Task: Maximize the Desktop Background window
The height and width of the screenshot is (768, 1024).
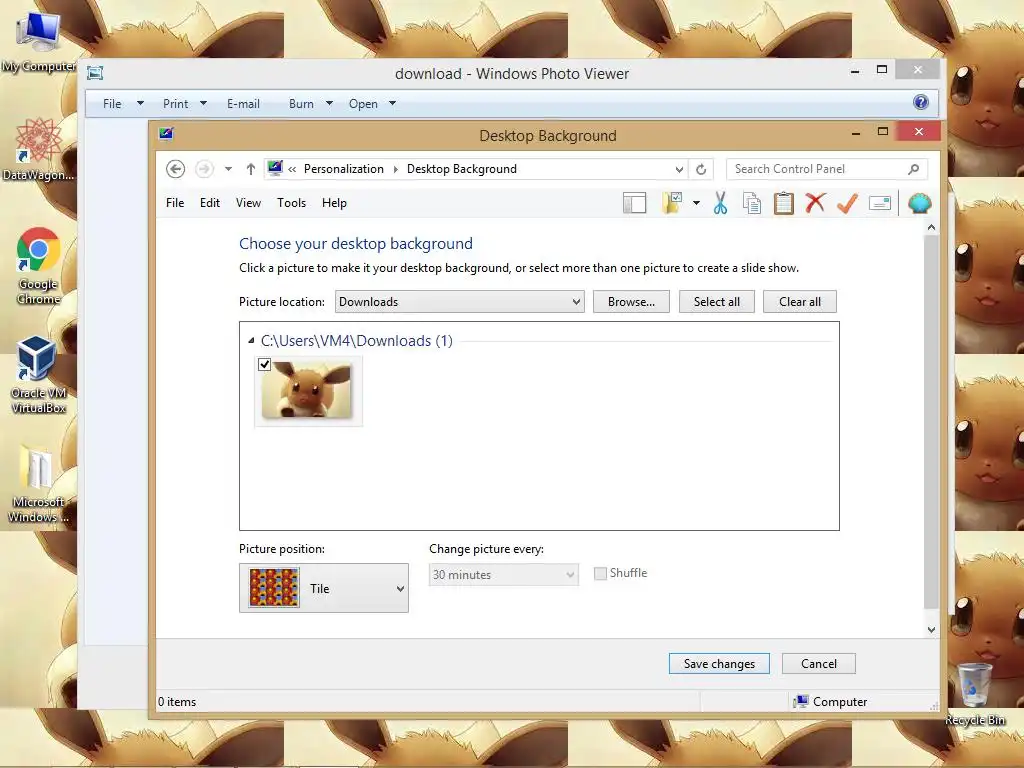Action: [883, 131]
